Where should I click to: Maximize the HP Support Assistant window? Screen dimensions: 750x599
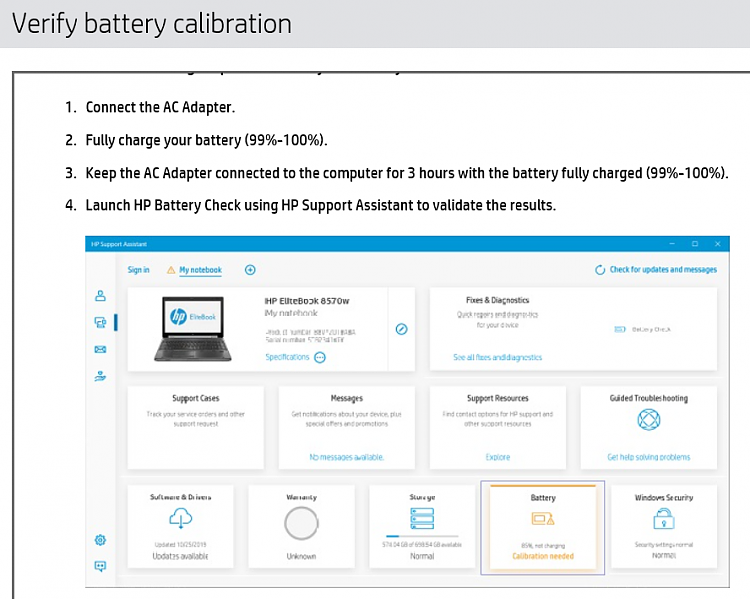pos(695,244)
